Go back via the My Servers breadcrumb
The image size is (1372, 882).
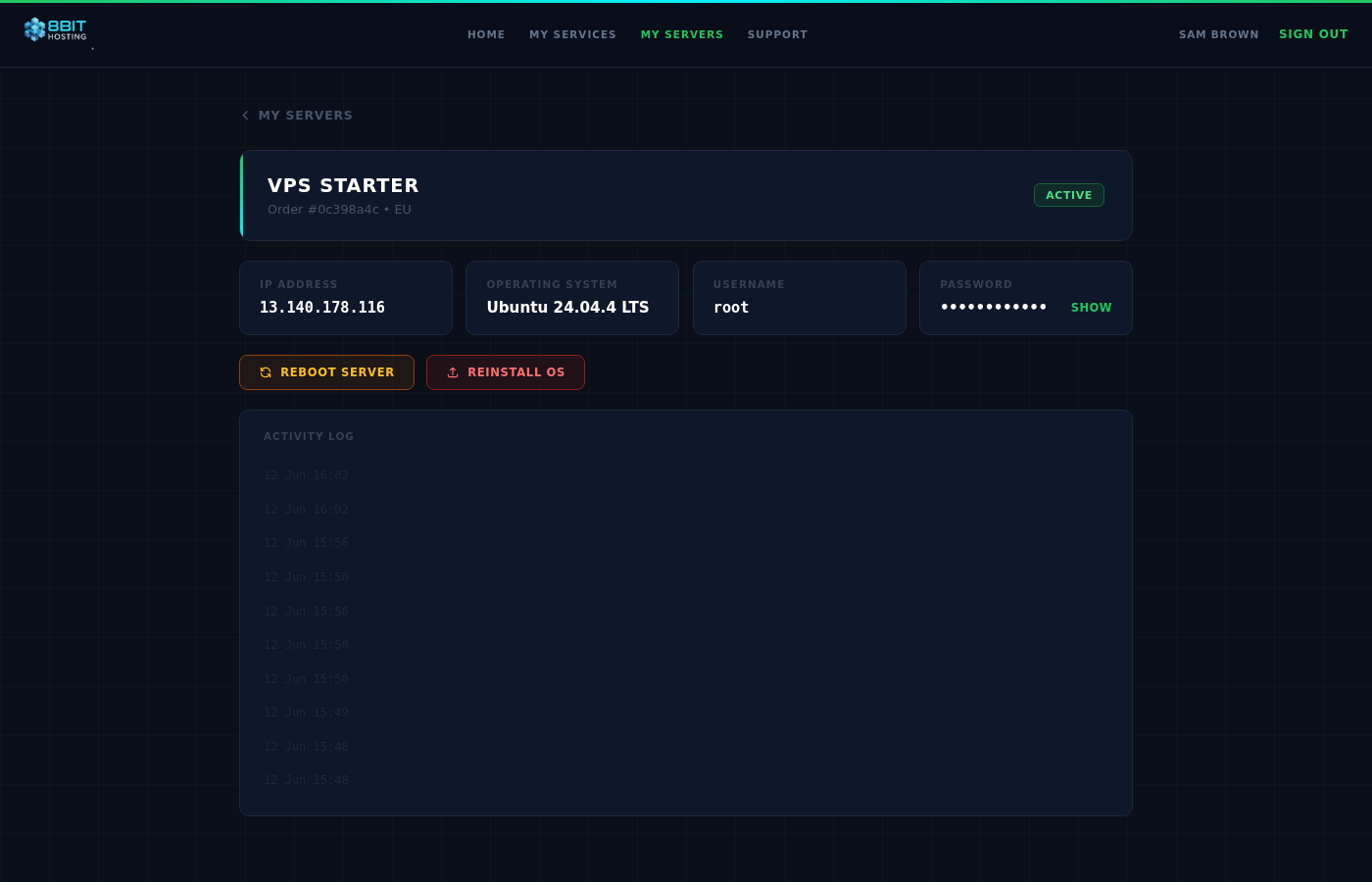[297, 115]
